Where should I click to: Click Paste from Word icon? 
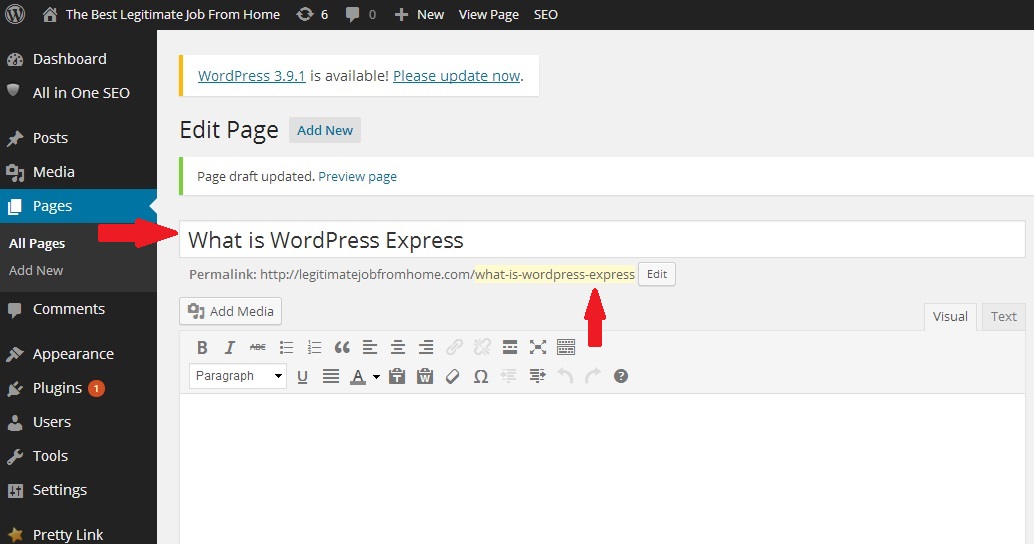pos(425,377)
